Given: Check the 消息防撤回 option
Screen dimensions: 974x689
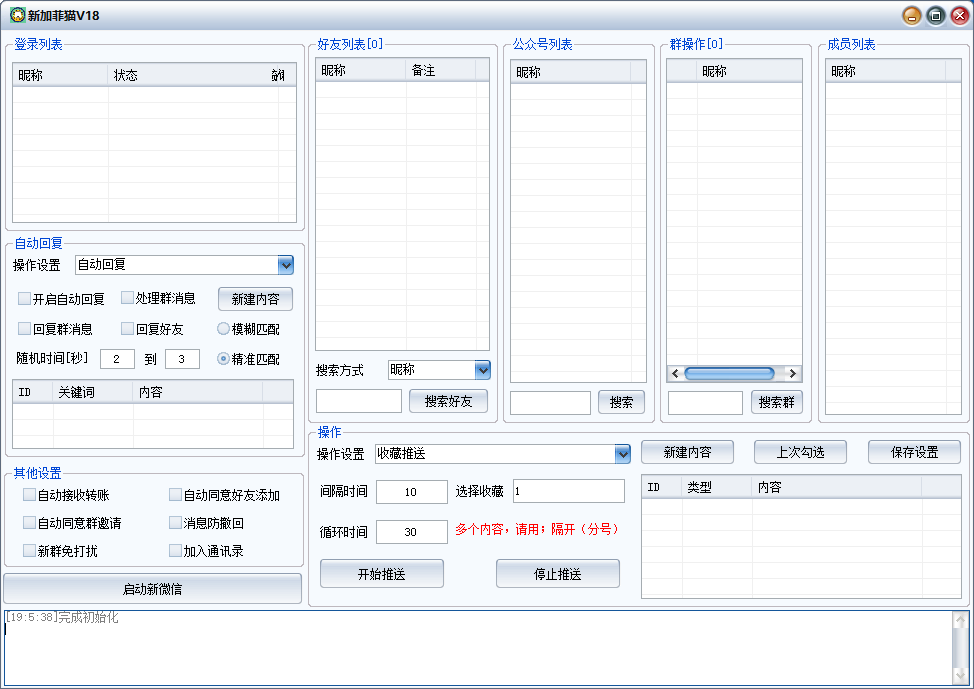Looking at the screenshot, I should 176,523.
